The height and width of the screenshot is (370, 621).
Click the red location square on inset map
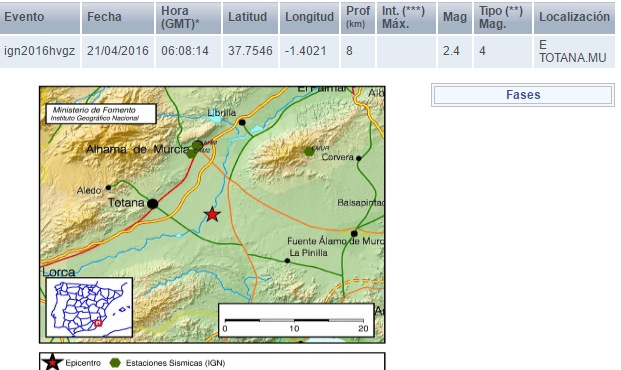[98, 323]
